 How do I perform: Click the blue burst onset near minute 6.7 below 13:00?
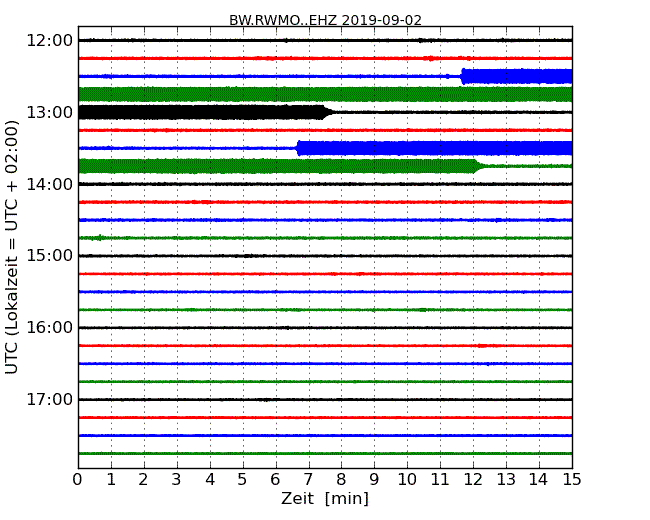(298, 148)
